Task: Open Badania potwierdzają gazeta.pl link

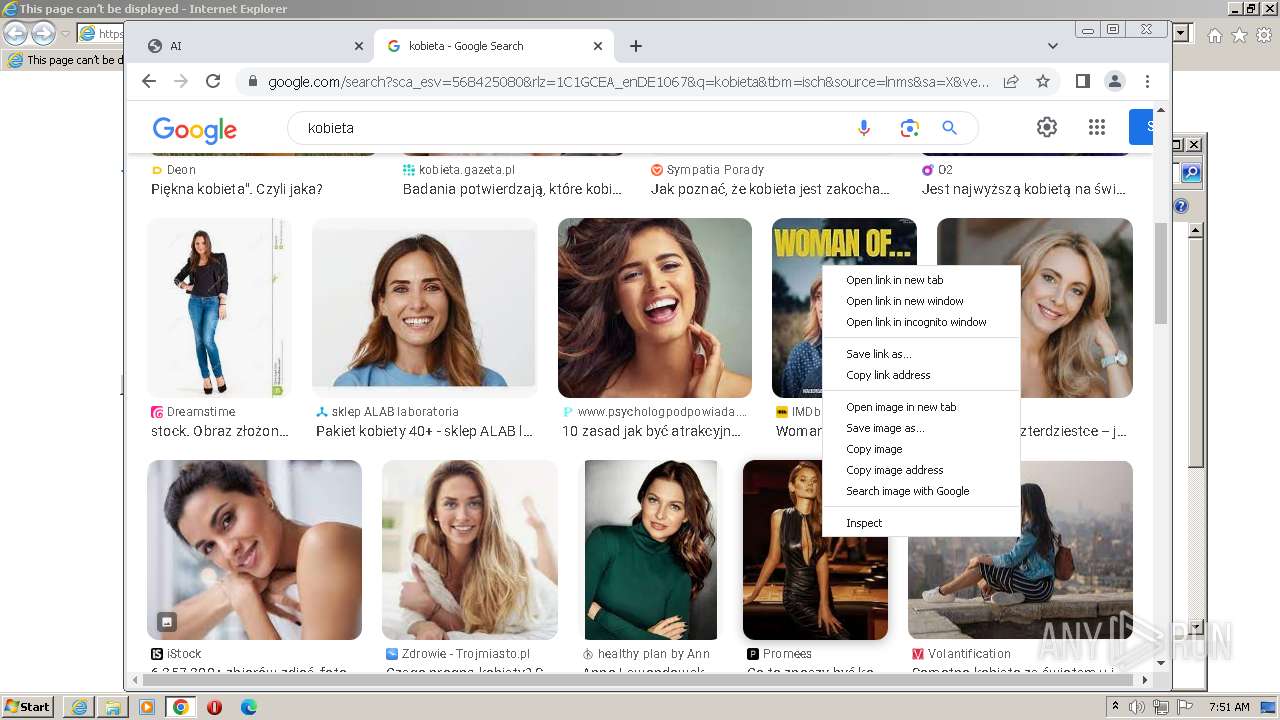Action: tap(512, 189)
